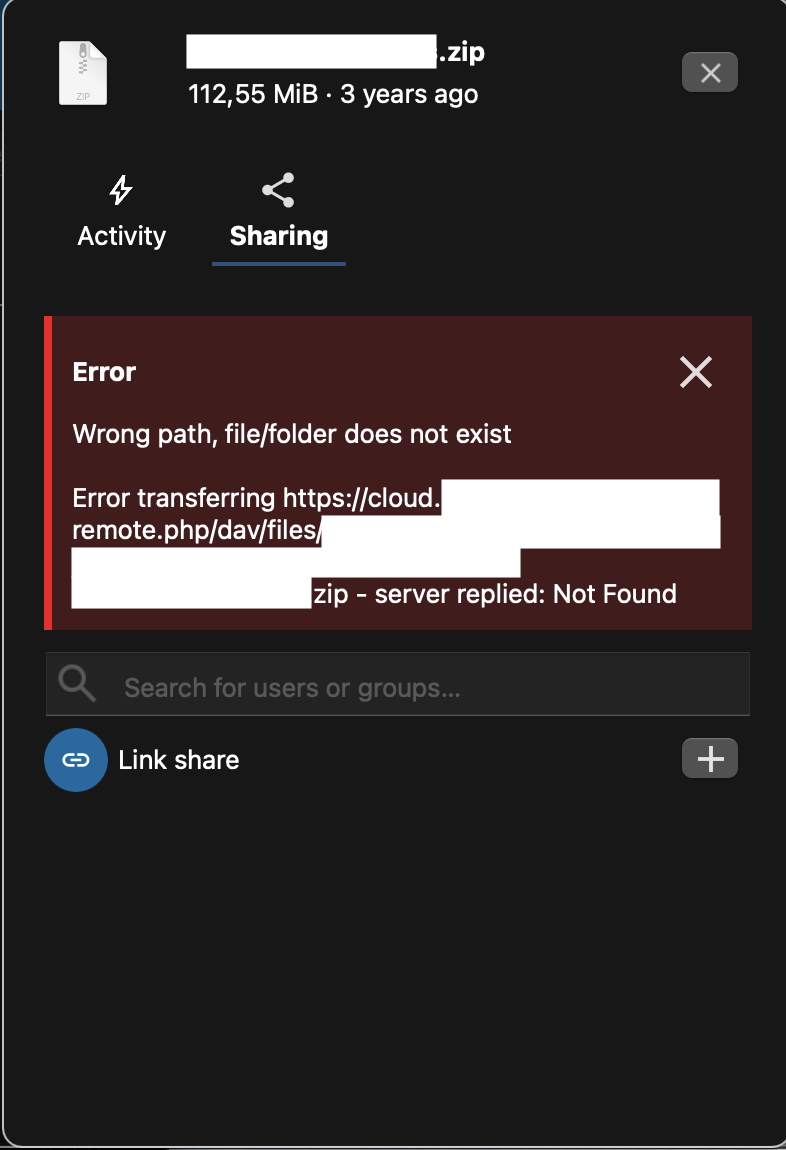The width and height of the screenshot is (786, 1150).
Task: Click the share symbol above Sharing
Action: point(278,190)
